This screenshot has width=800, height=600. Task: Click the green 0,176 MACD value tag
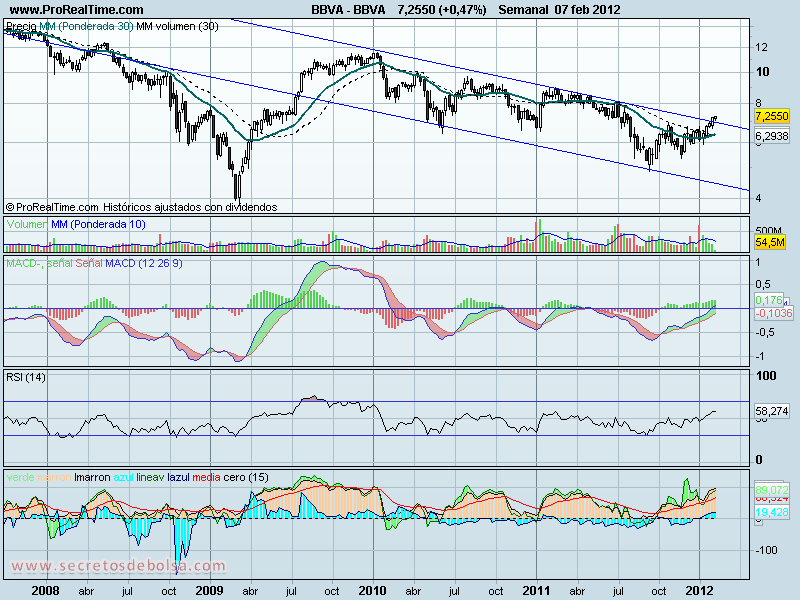768,300
